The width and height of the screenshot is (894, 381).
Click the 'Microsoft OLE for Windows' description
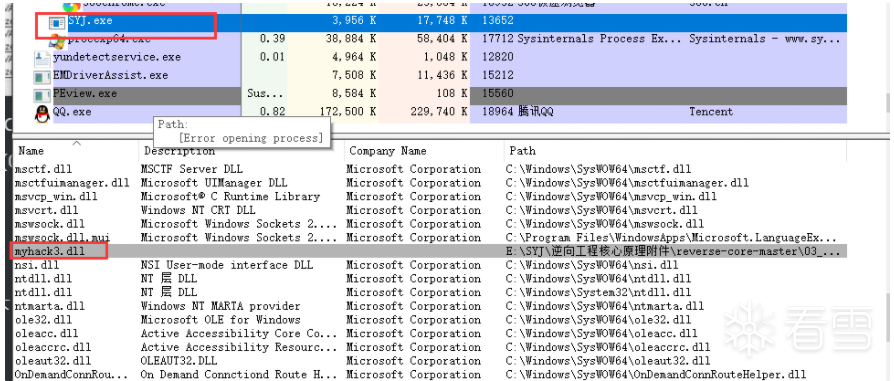pyautogui.click(x=220, y=320)
